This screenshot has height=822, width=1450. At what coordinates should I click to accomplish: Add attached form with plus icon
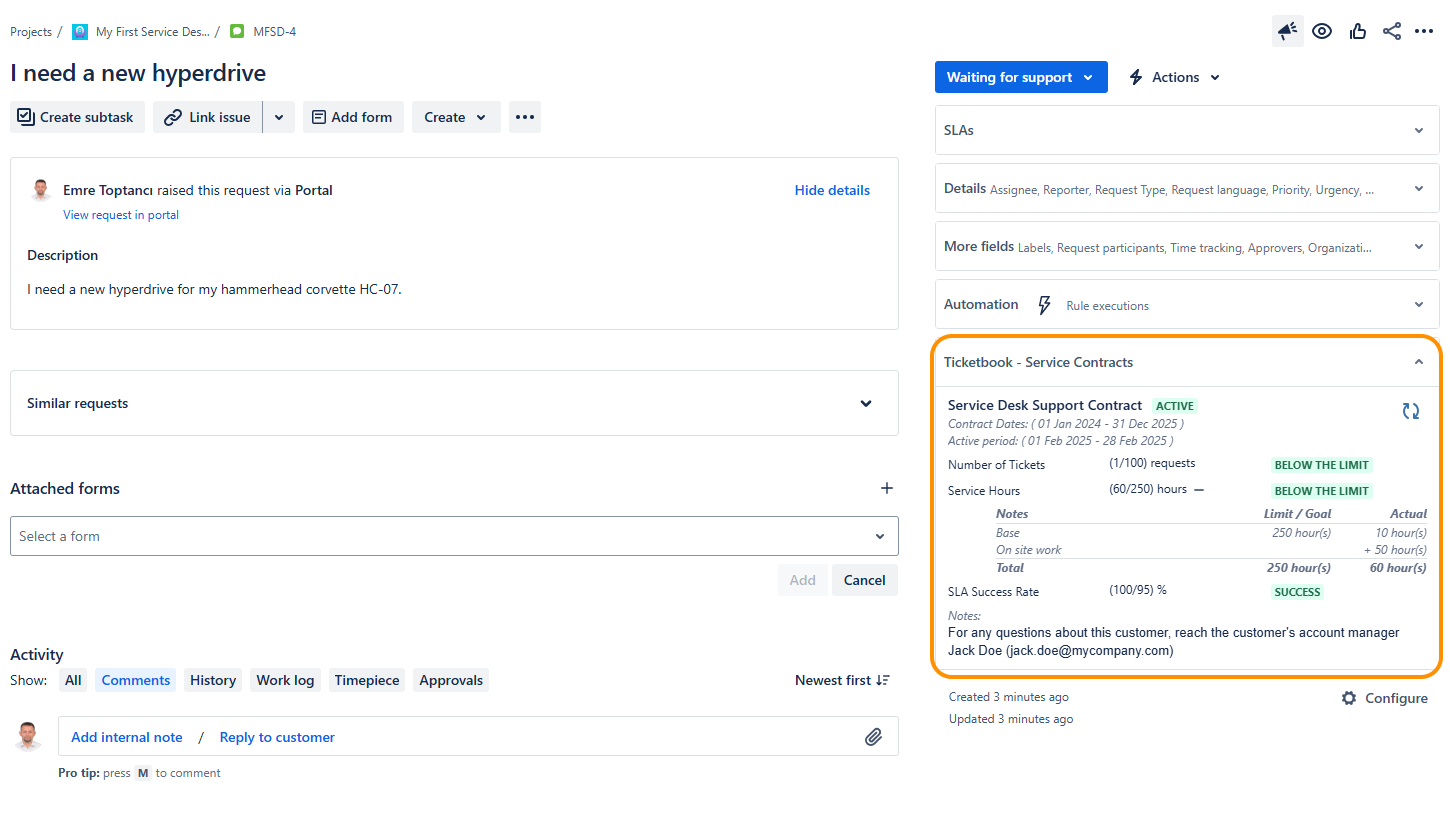[x=886, y=488]
